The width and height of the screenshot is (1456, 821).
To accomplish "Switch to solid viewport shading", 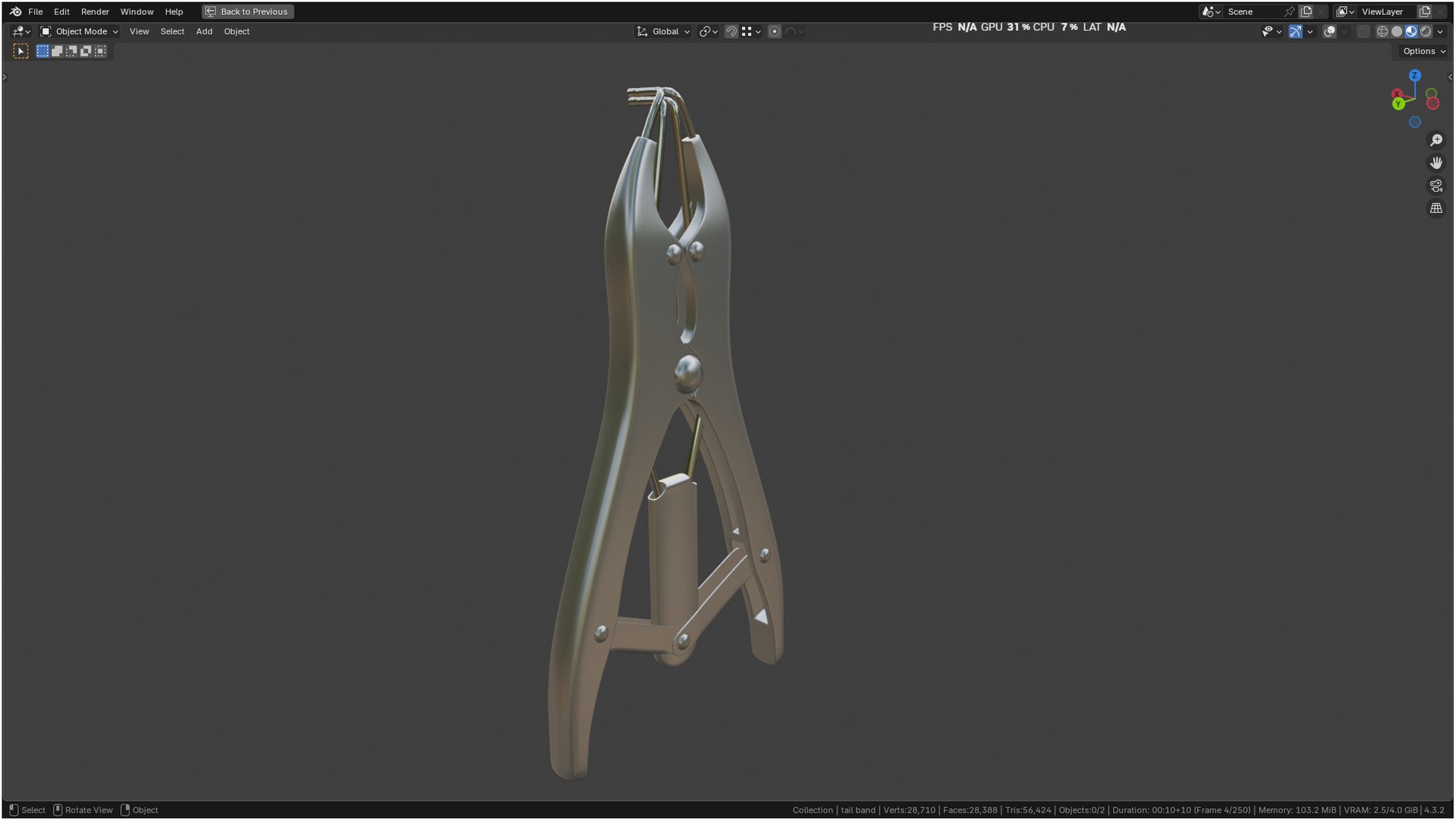I will click(x=1397, y=31).
